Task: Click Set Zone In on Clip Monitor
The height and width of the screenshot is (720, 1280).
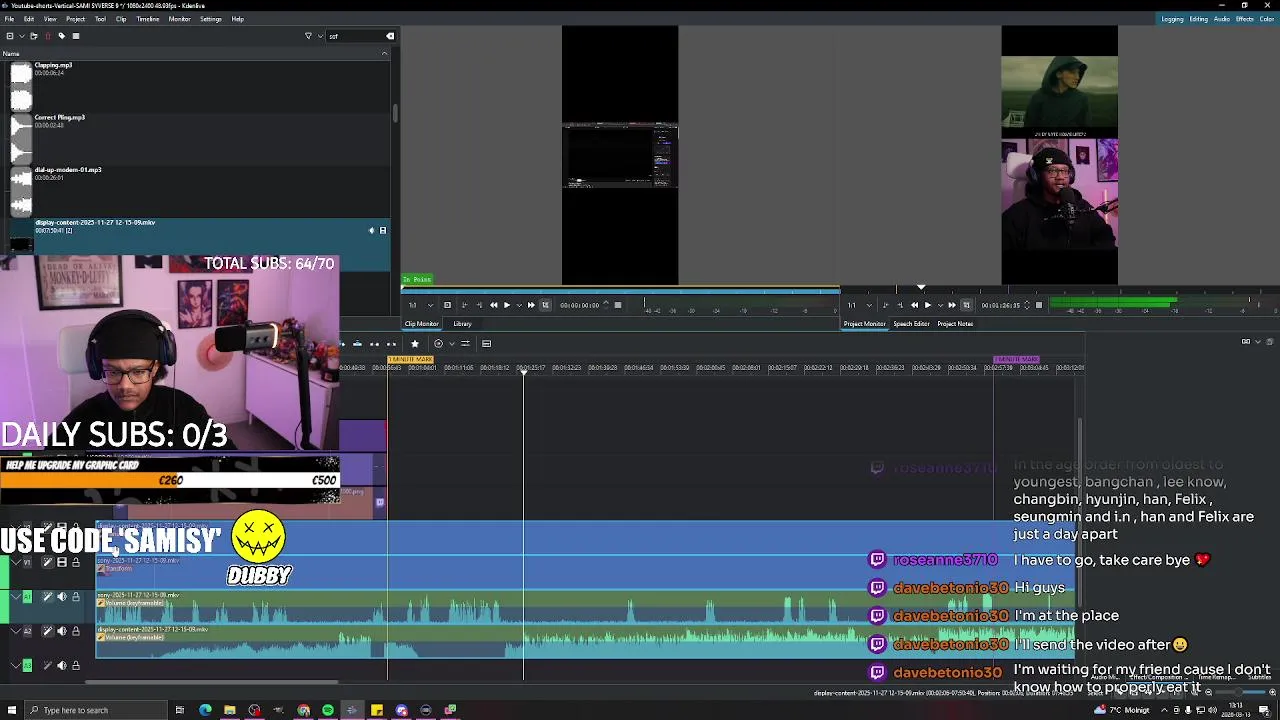Action: pyautogui.click(x=464, y=305)
